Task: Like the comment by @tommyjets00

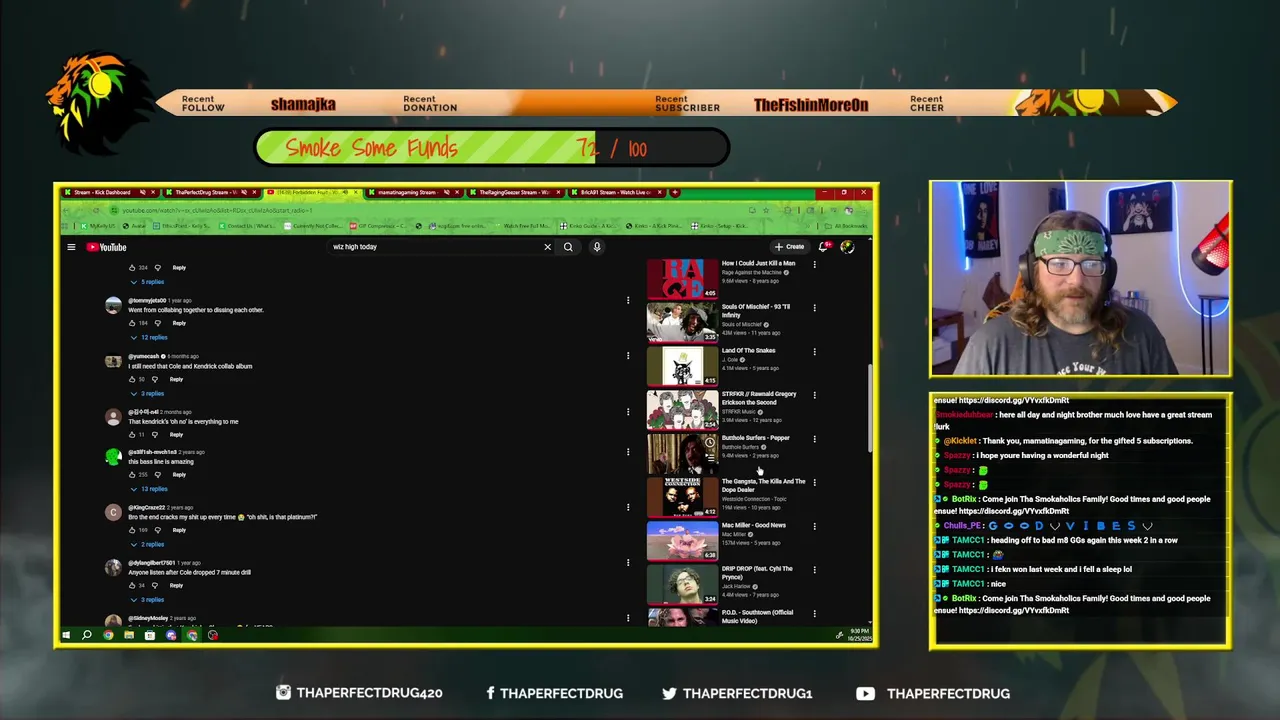Action: 132,323
